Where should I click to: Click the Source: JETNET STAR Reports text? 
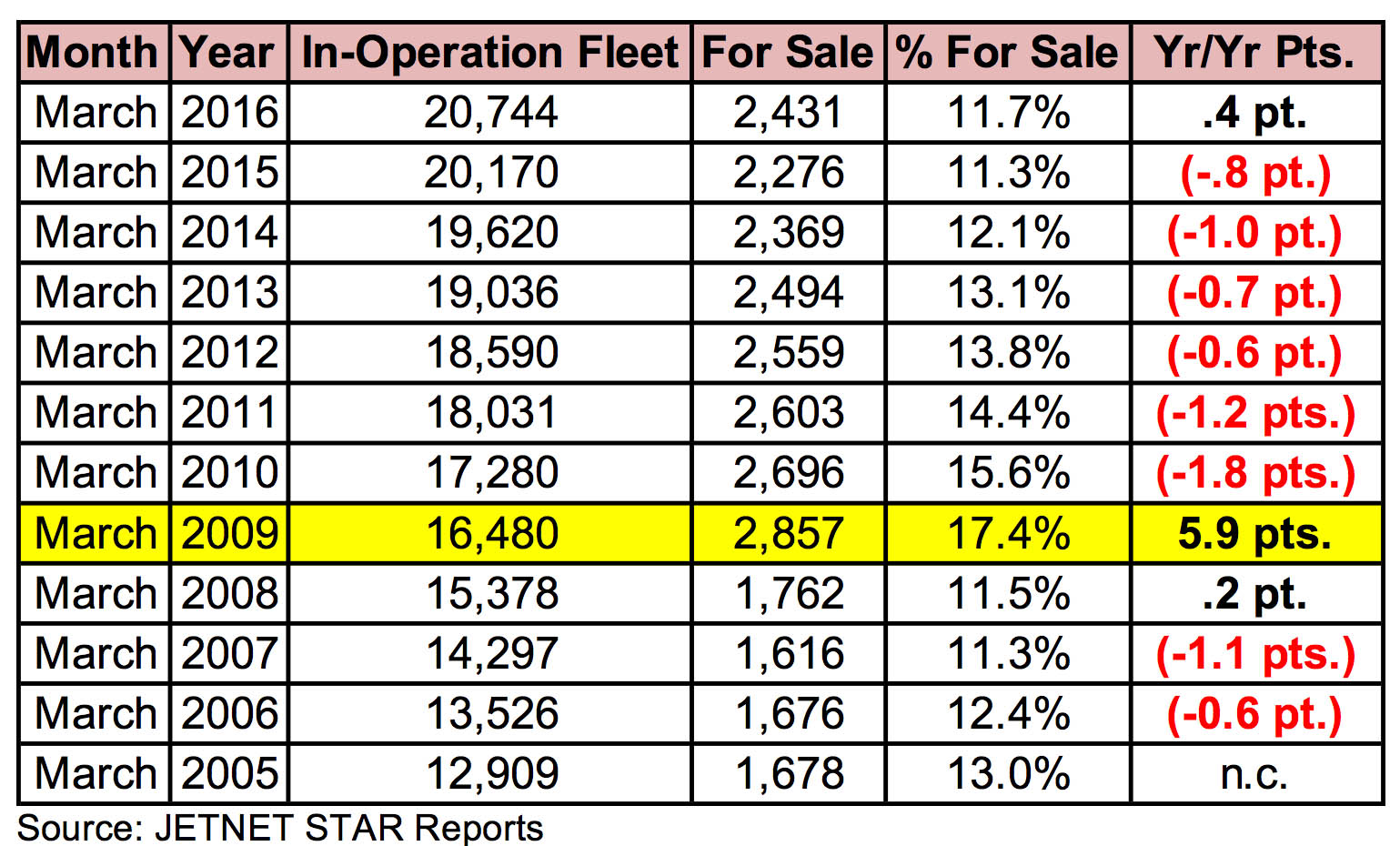(x=280, y=828)
